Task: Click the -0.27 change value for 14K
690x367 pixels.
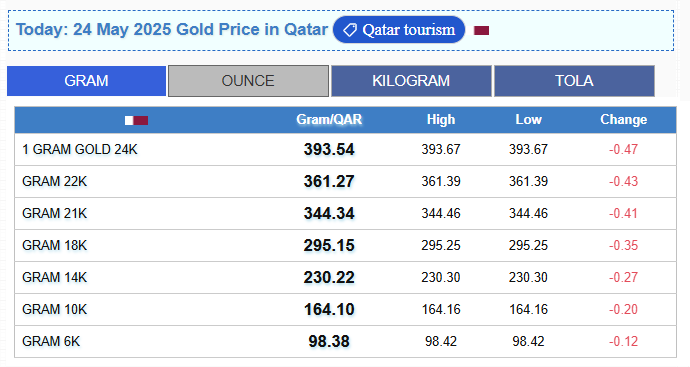Action: tap(624, 278)
